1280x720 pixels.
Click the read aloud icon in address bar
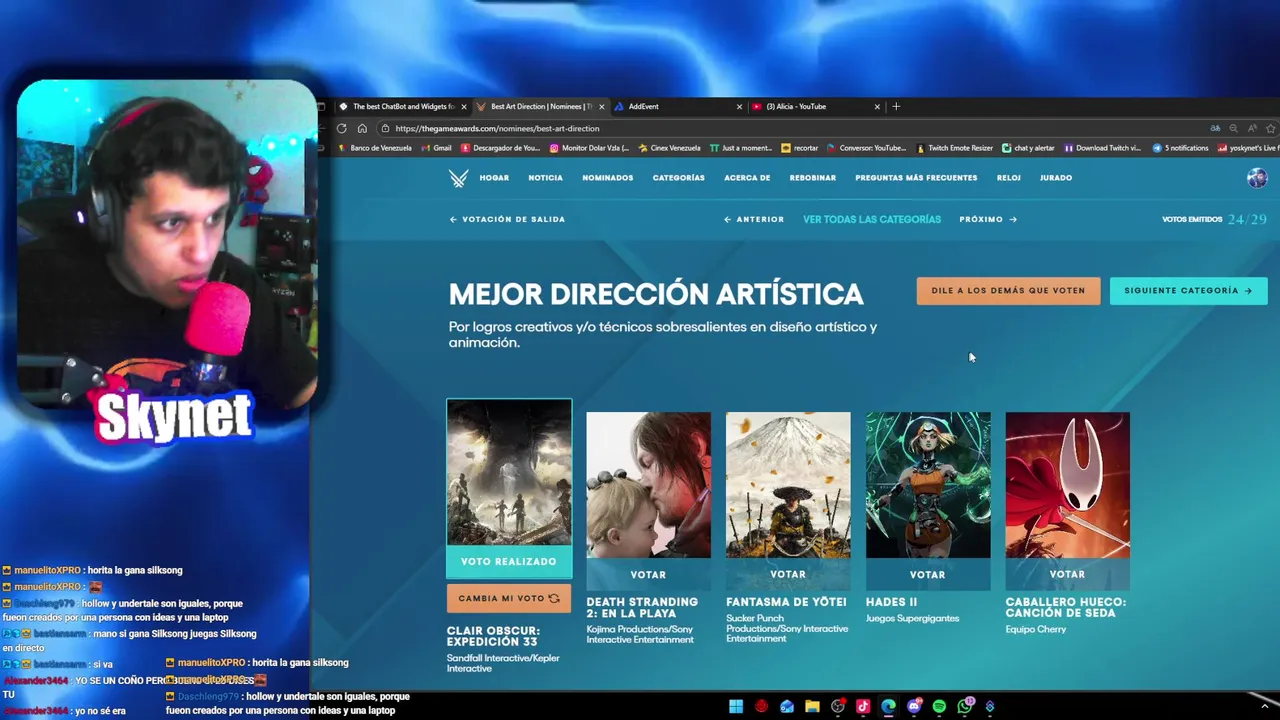[x=1252, y=128]
